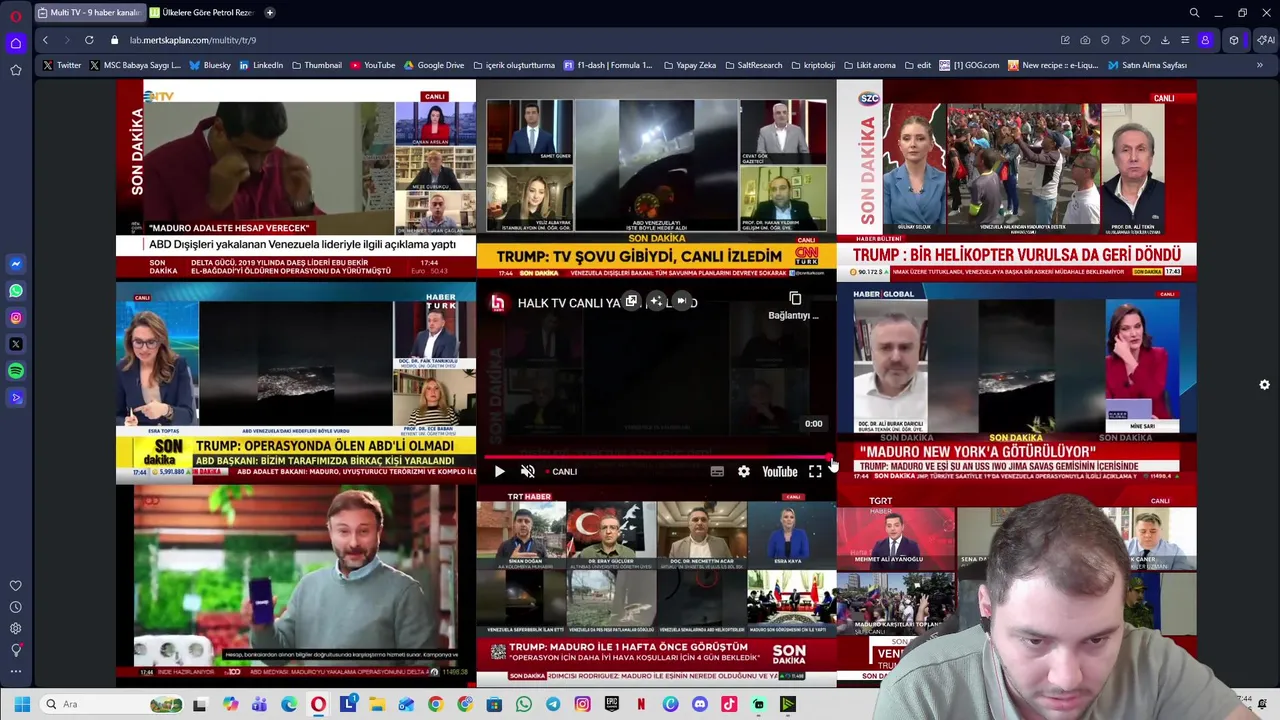
Task: Expand Likit aroma bookmarks folder
Action: tap(869, 65)
